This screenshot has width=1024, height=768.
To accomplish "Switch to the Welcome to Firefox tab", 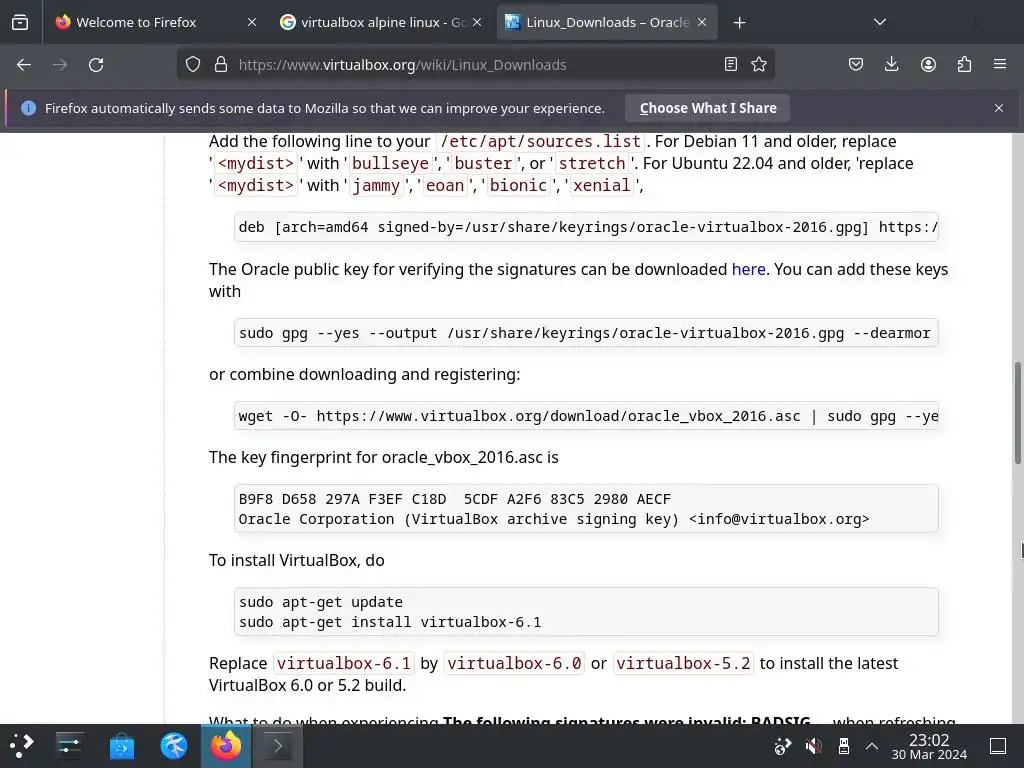I will 157,22.
